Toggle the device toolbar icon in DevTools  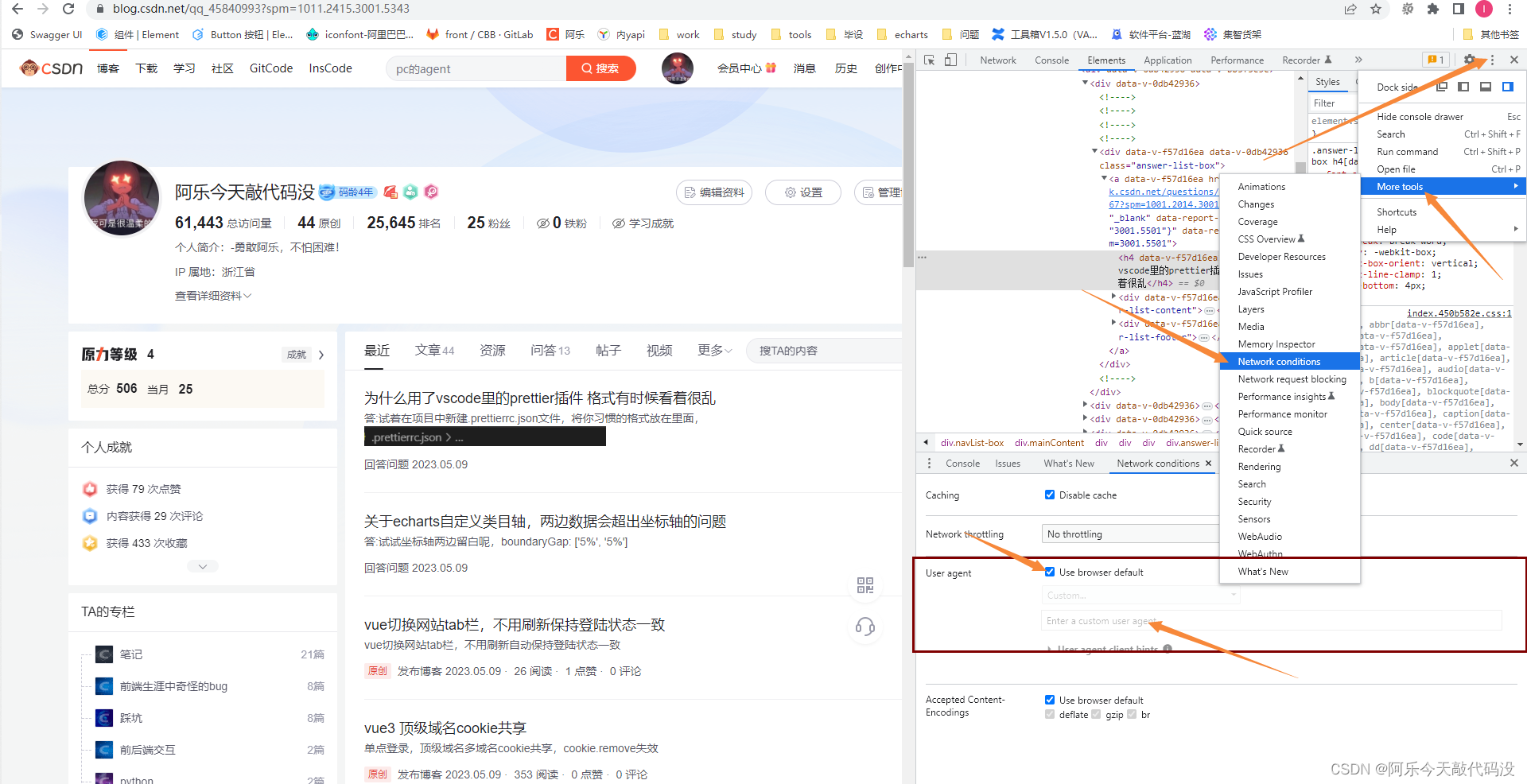coord(950,60)
